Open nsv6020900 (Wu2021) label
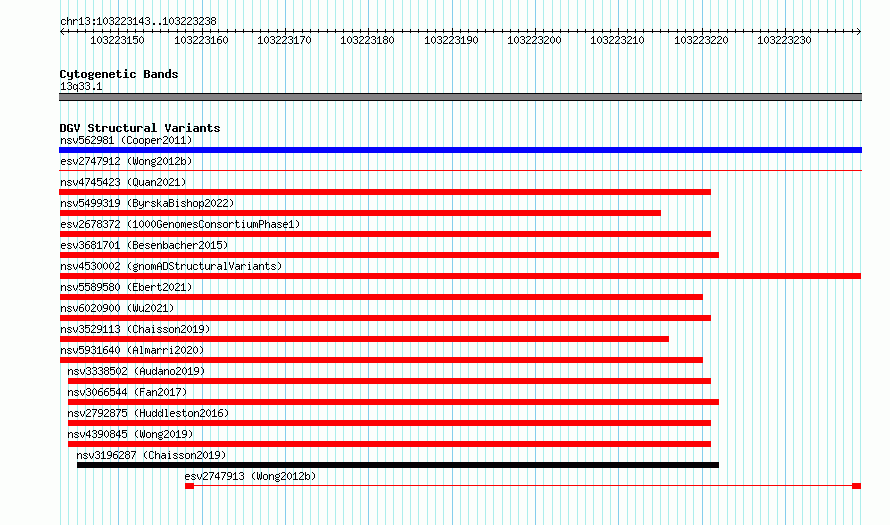 tap(117, 308)
